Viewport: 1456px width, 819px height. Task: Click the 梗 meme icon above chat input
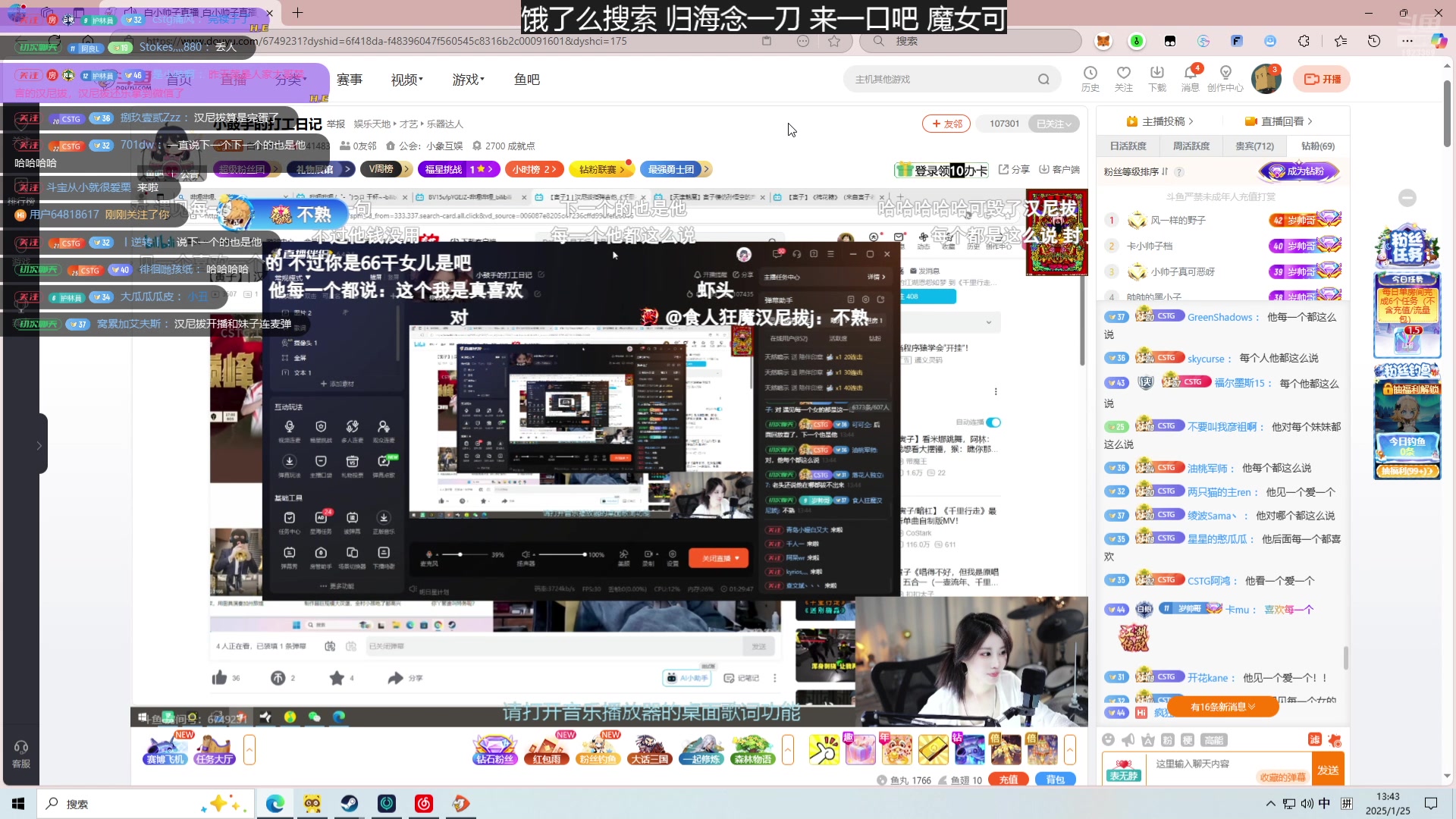pos(1188,740)
